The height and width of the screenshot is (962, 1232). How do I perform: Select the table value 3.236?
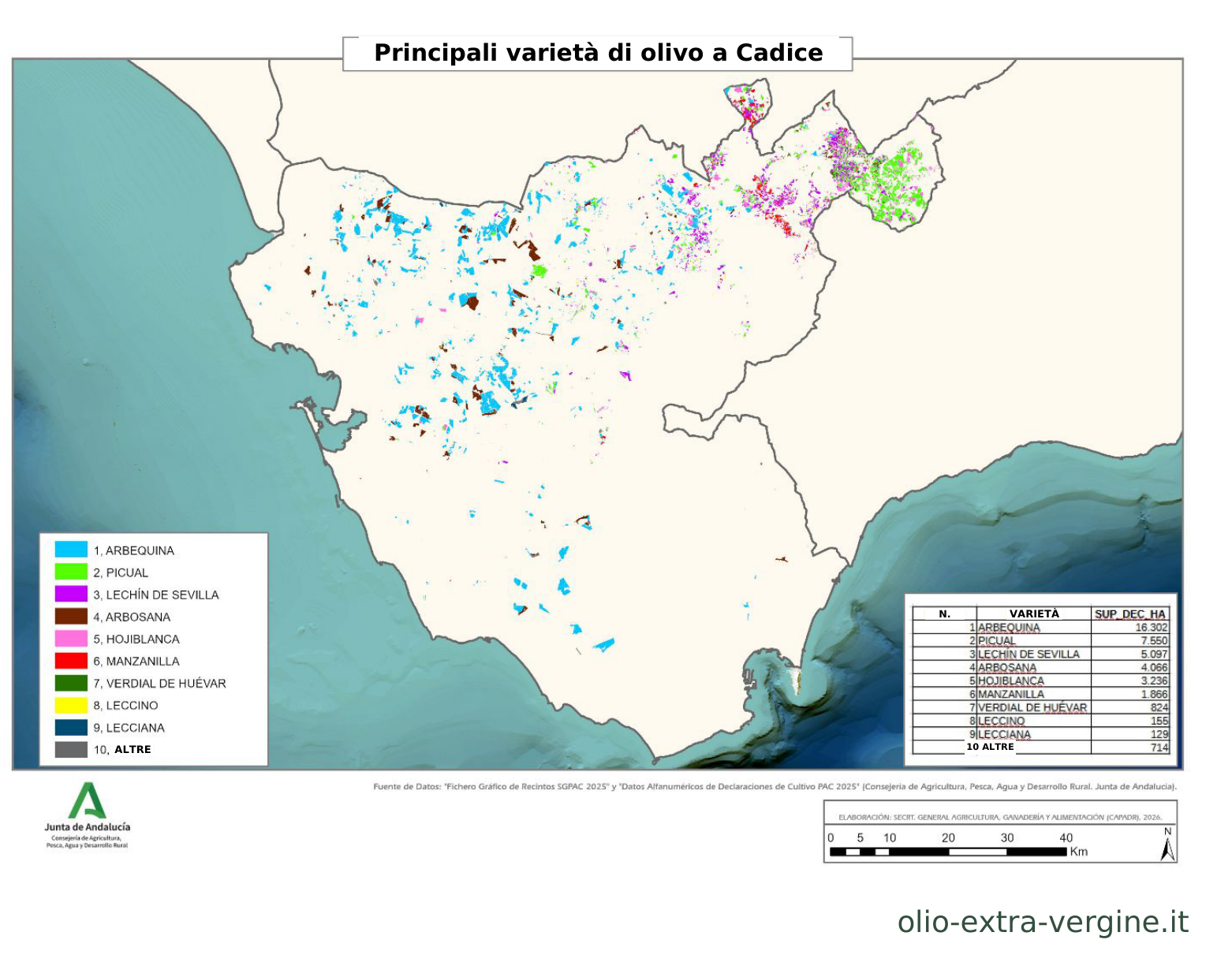click(1154, 681)
